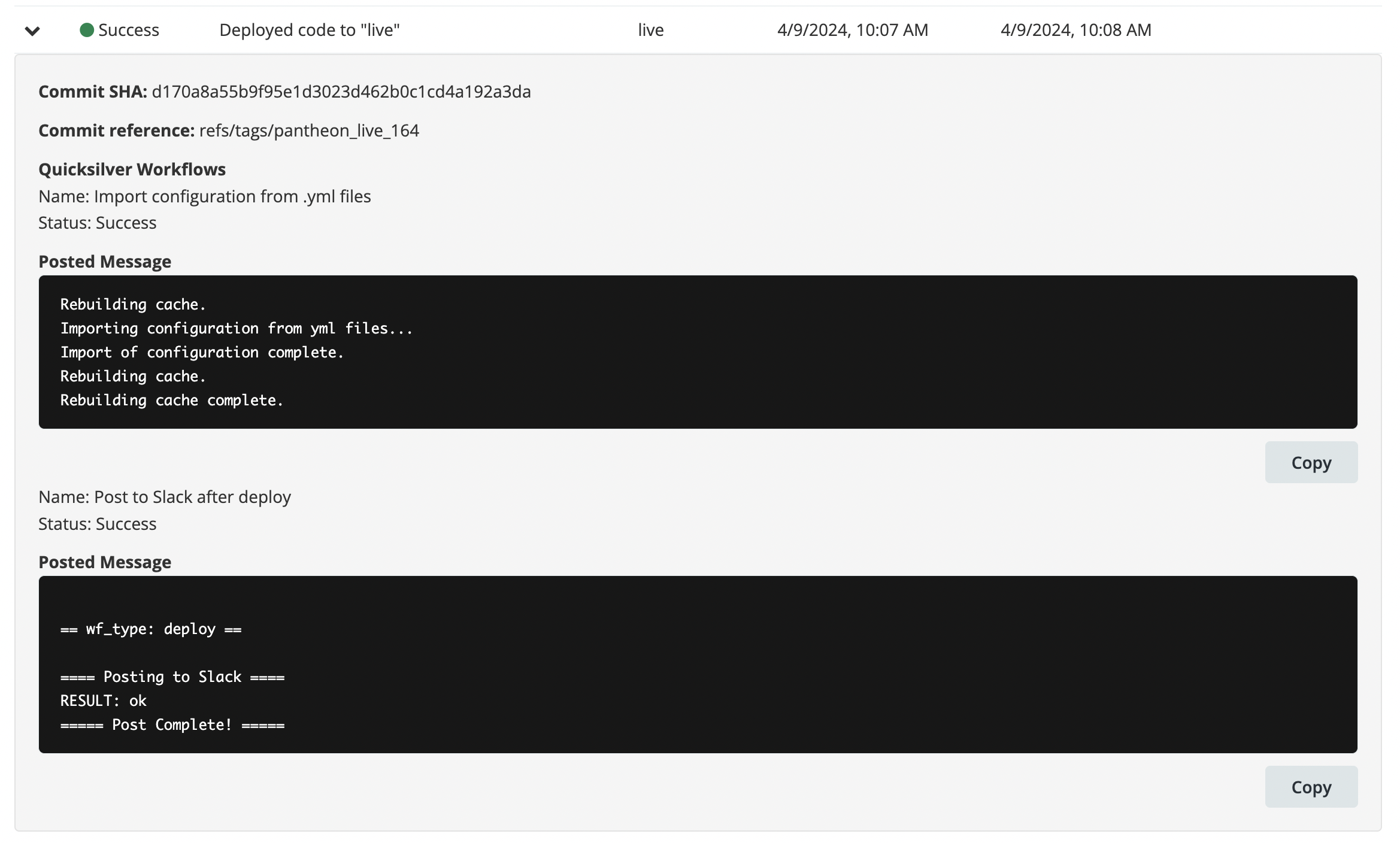Click Status: Success under Import configuration
Viewport: 1400px width, 843px height.
point(97,223)
